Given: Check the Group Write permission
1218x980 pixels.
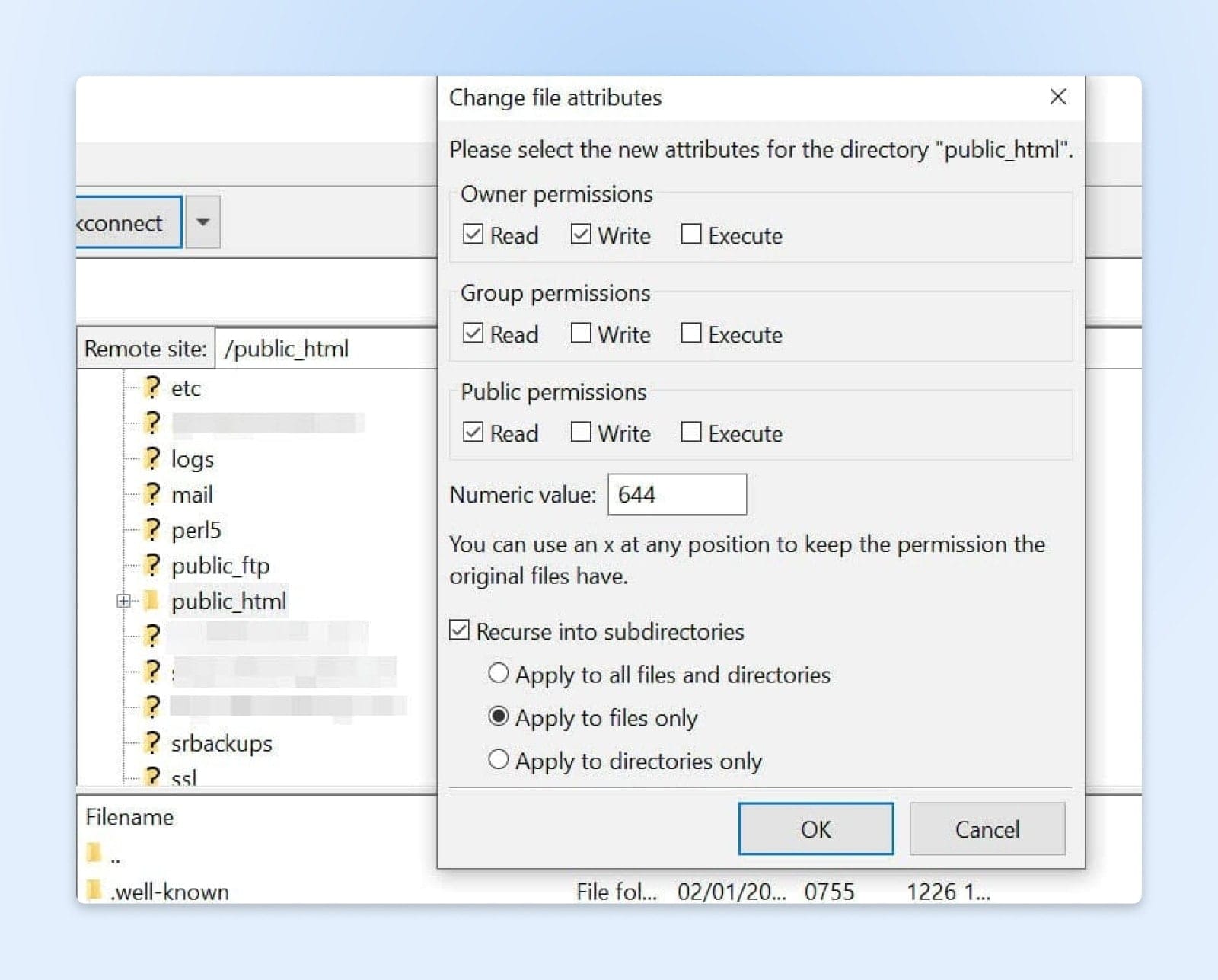Looking at the screenshot, I should (x=581, y=334).
